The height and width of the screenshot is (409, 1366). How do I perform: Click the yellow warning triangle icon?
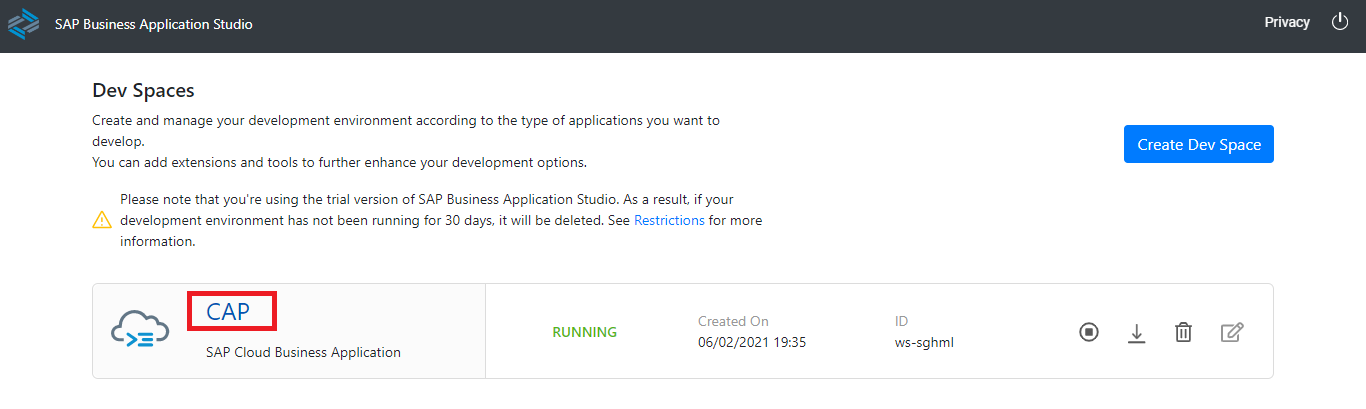tap(102, 220)
